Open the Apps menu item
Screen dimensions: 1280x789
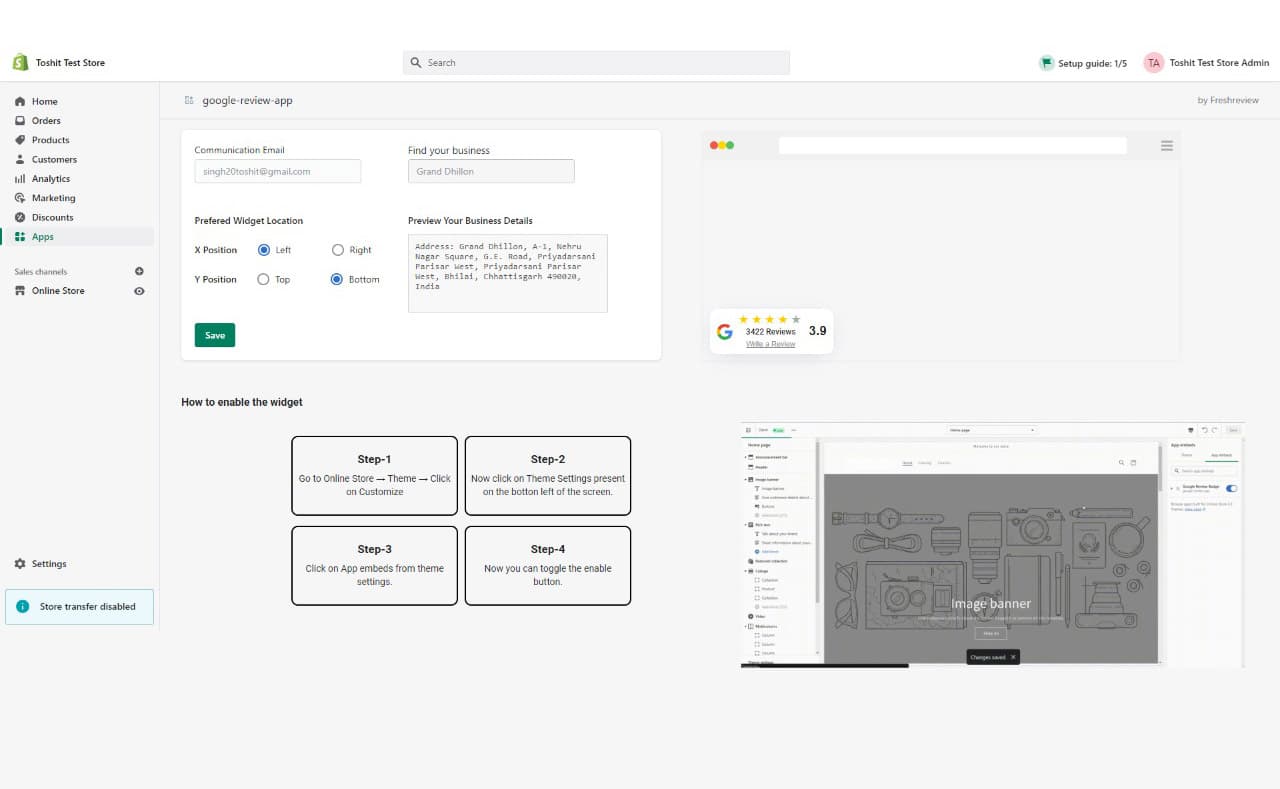pyautogui.click(x=43, y=237)
